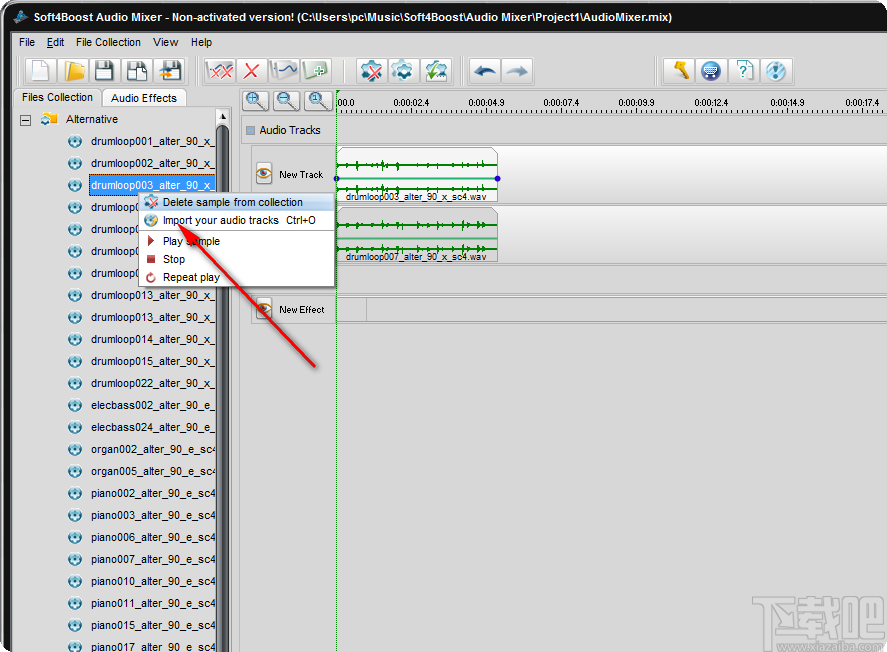Select piano006_alter_90_e_sc4 sample

[x=152, y=537]
